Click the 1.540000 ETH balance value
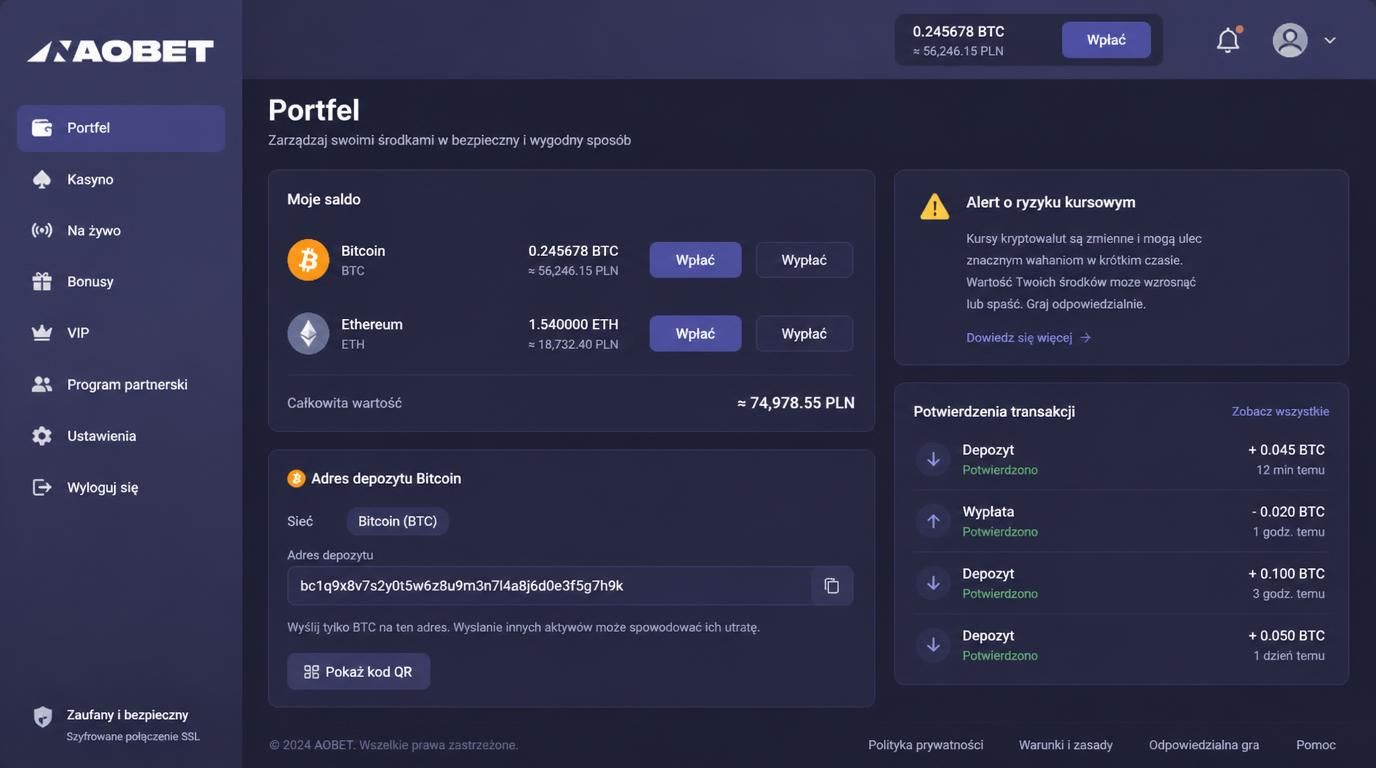Screen dimensions: 1376x768 click(573, 325)
